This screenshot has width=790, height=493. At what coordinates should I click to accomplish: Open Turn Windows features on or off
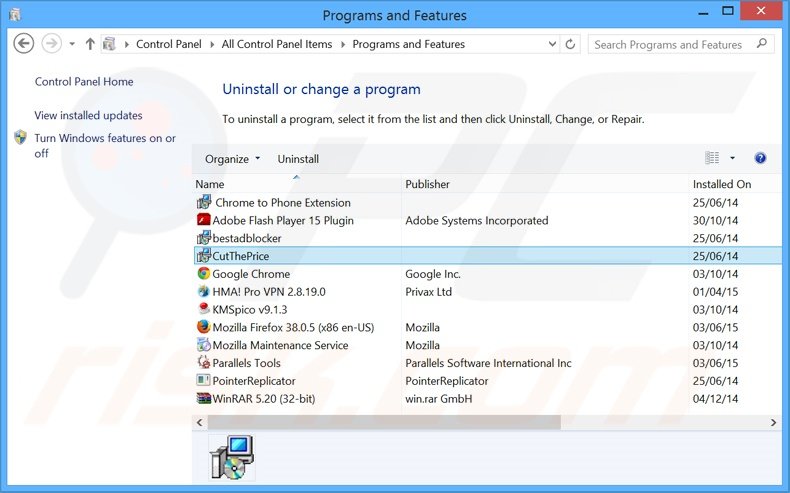[105, 146]
